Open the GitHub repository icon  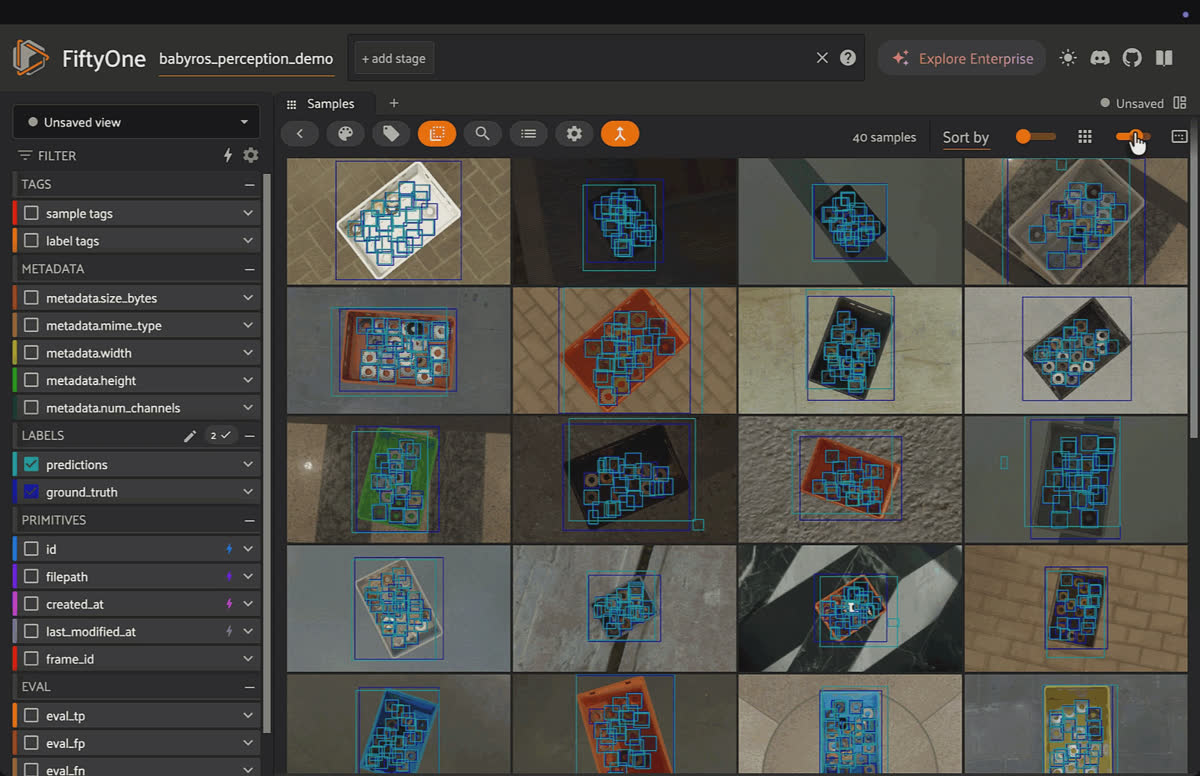pos(1132,58)
